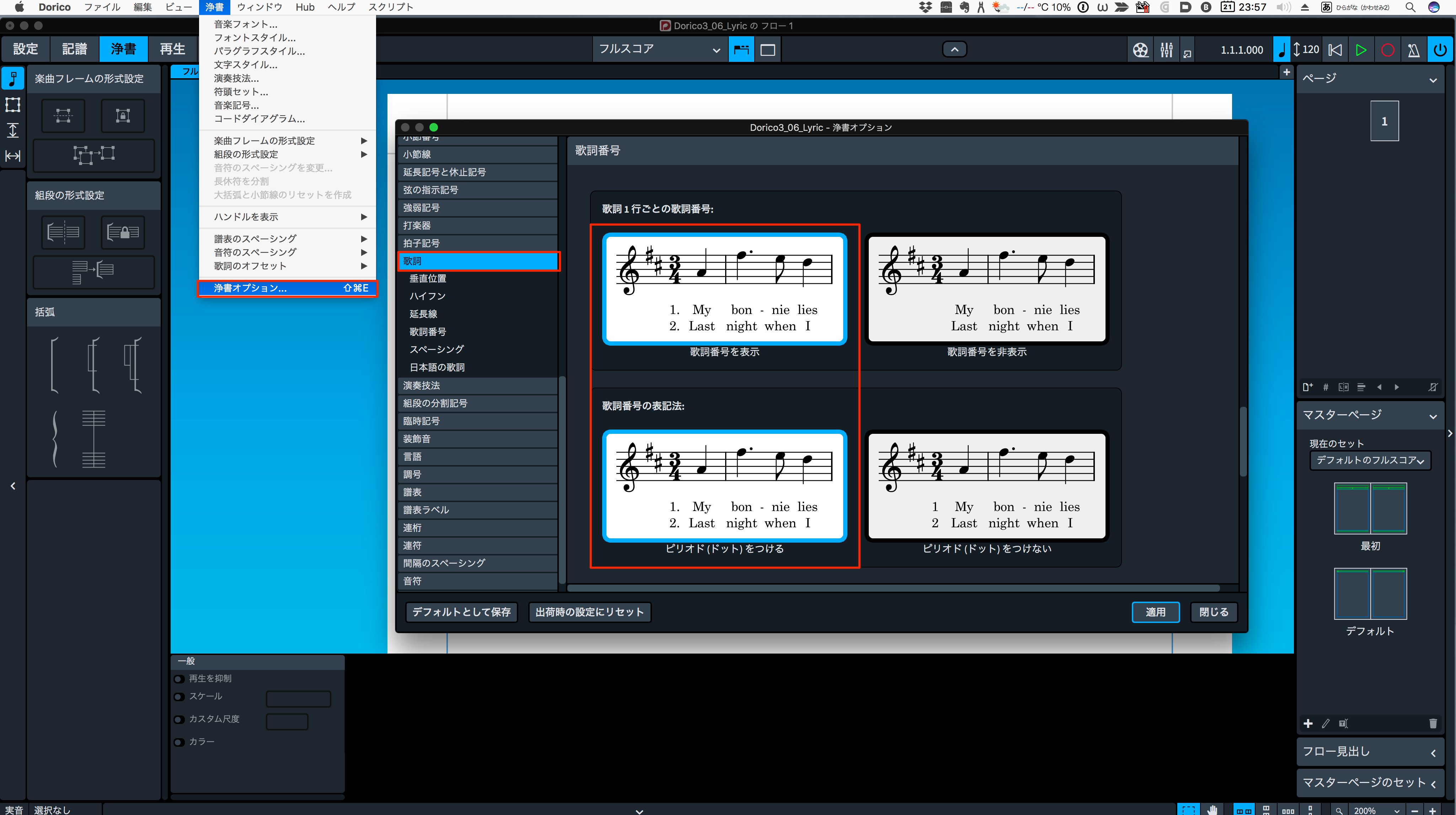Select page 1 thumbnail in ページ panel
The width and height of the screenshot is (1456, 815).
[1384, 121]
